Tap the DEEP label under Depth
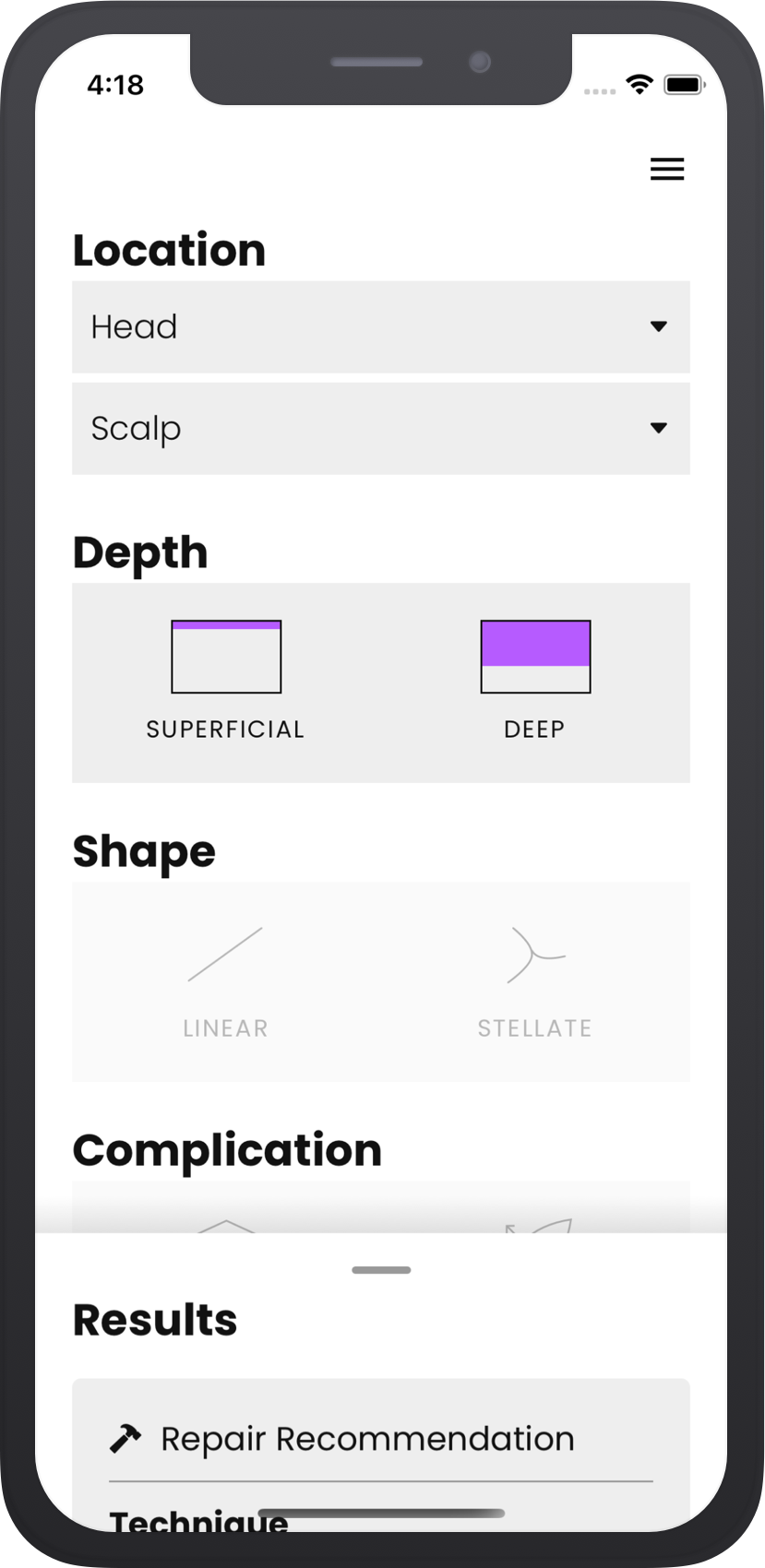765x1568 pixels. tap(534, 730)
